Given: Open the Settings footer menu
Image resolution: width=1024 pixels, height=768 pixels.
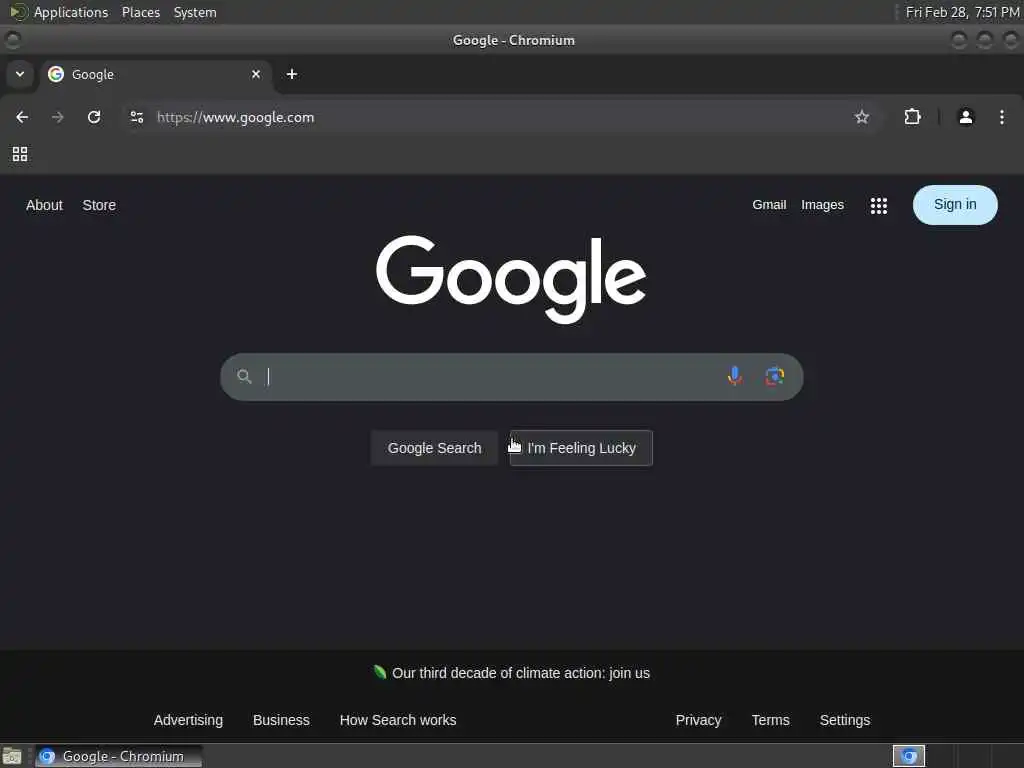Looking at the screenshot, I should click(x=845, y=720).
